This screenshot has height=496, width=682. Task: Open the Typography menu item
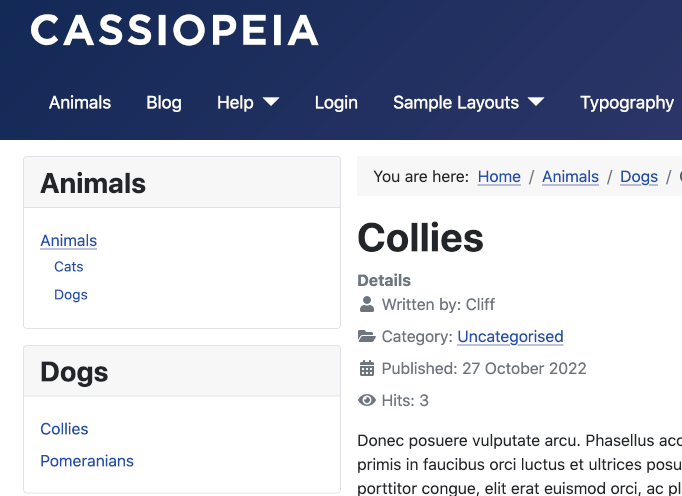pos(627,102)
